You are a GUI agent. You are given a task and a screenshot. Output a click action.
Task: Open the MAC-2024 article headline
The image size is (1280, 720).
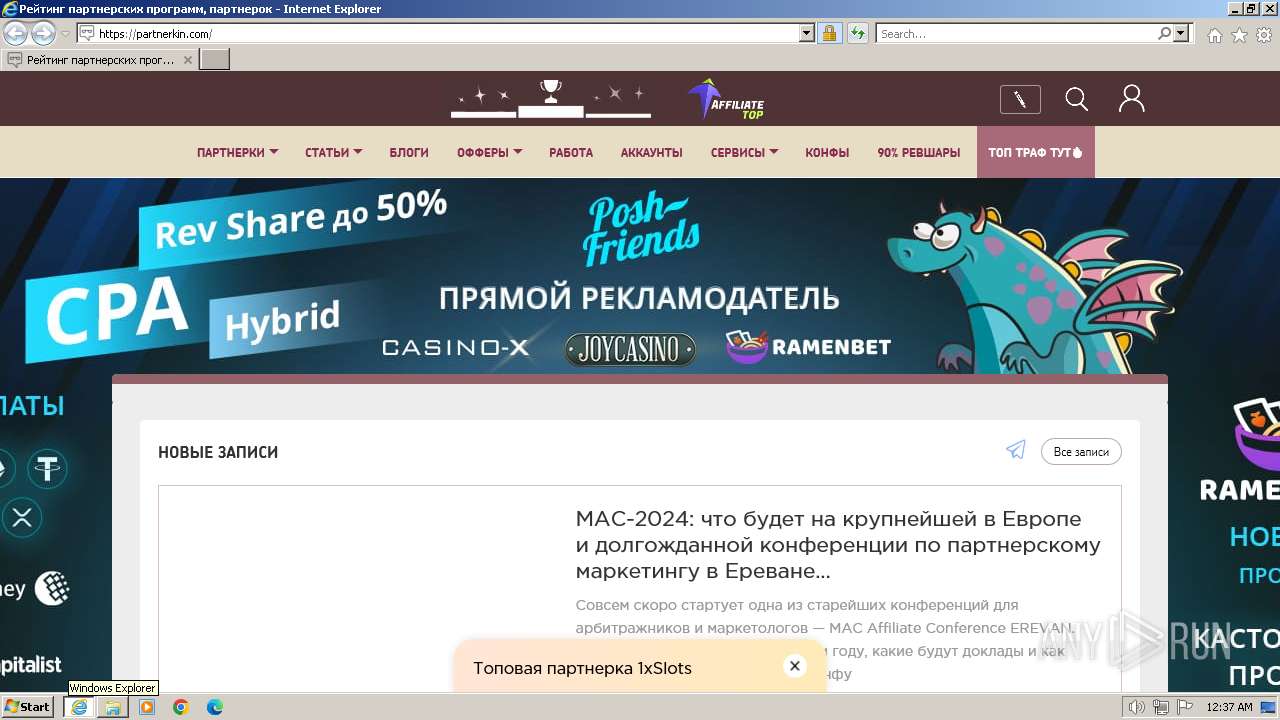[x=838, y=545]
